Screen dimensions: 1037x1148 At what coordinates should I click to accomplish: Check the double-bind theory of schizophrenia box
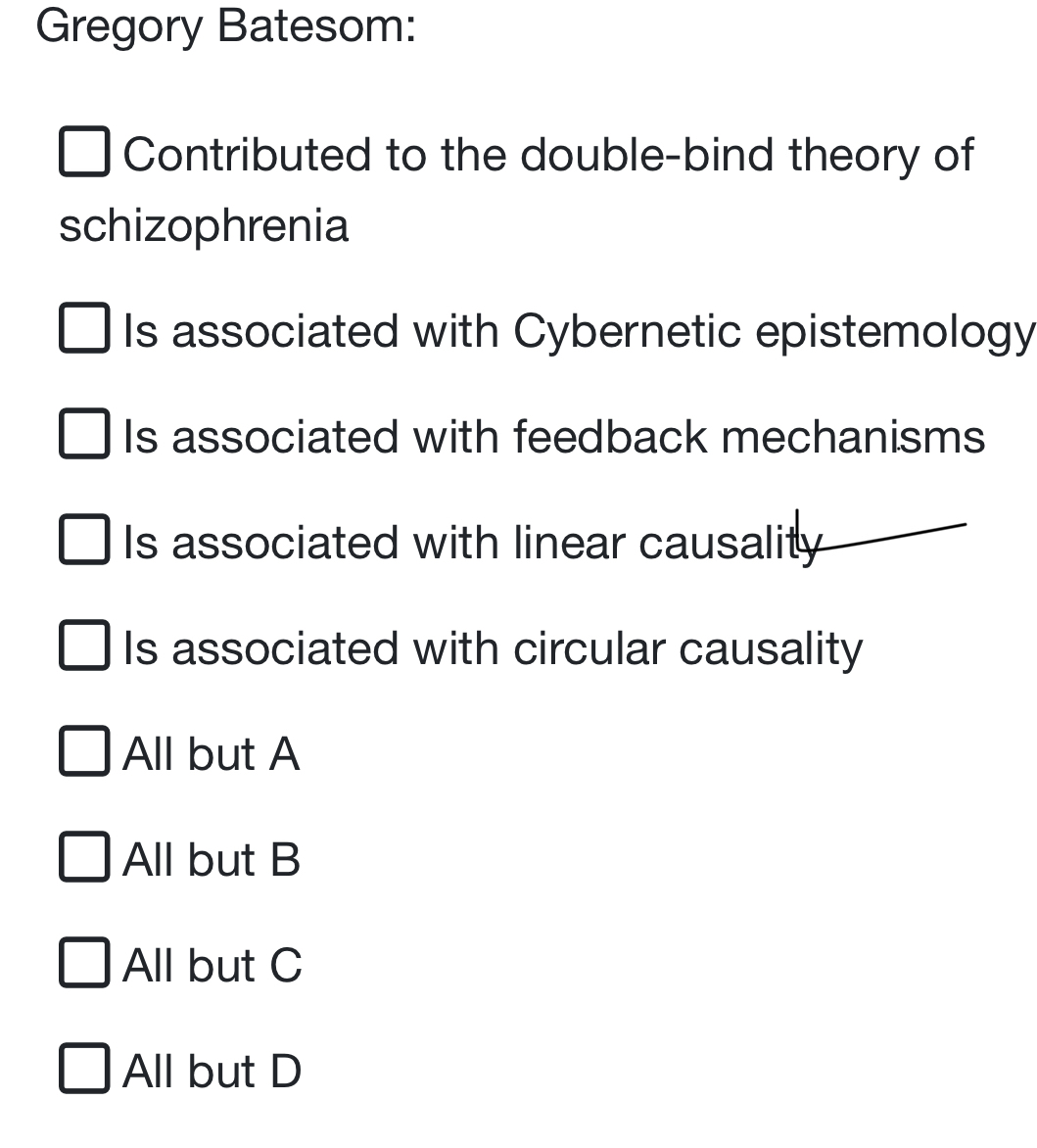(85, 152)
